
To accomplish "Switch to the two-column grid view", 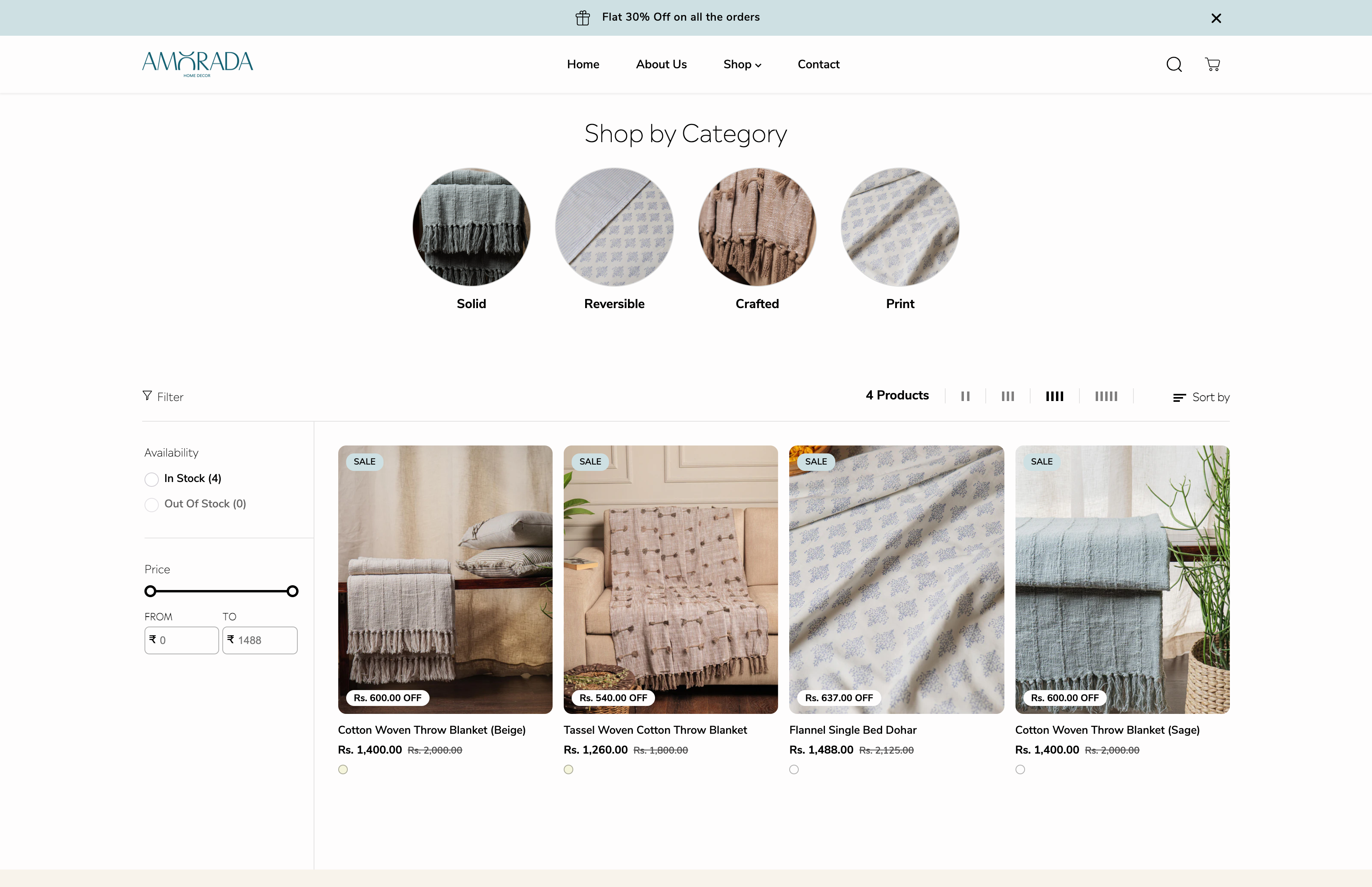I will coord(965,396).
